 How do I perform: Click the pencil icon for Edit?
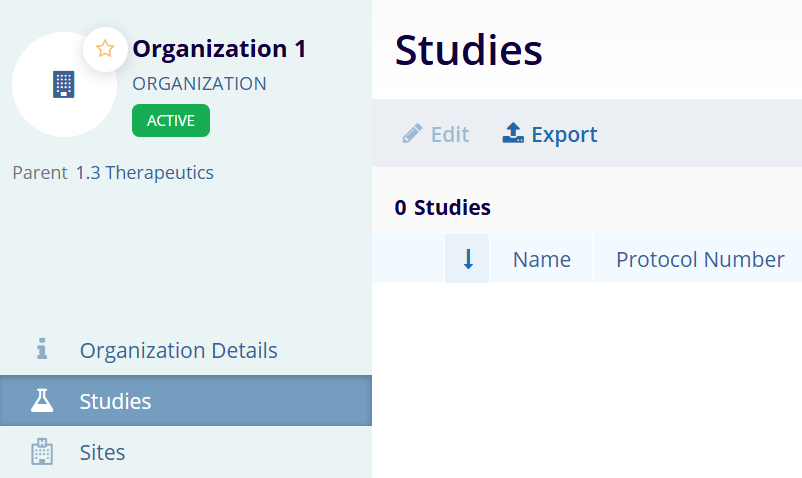pyautogui.click(x=412, y=134)
